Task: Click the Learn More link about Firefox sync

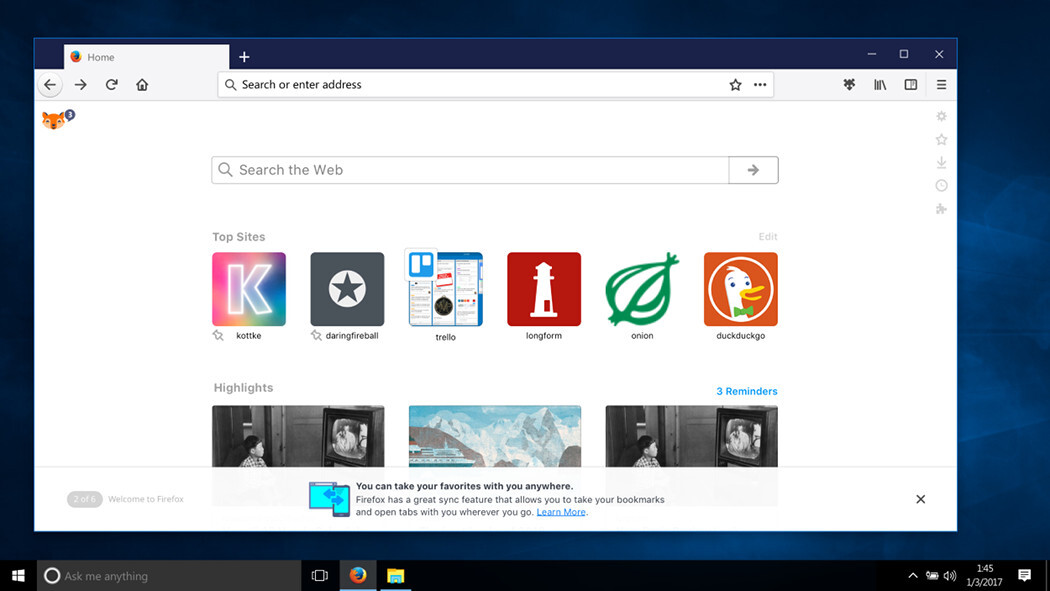Action: click(561, 511)
